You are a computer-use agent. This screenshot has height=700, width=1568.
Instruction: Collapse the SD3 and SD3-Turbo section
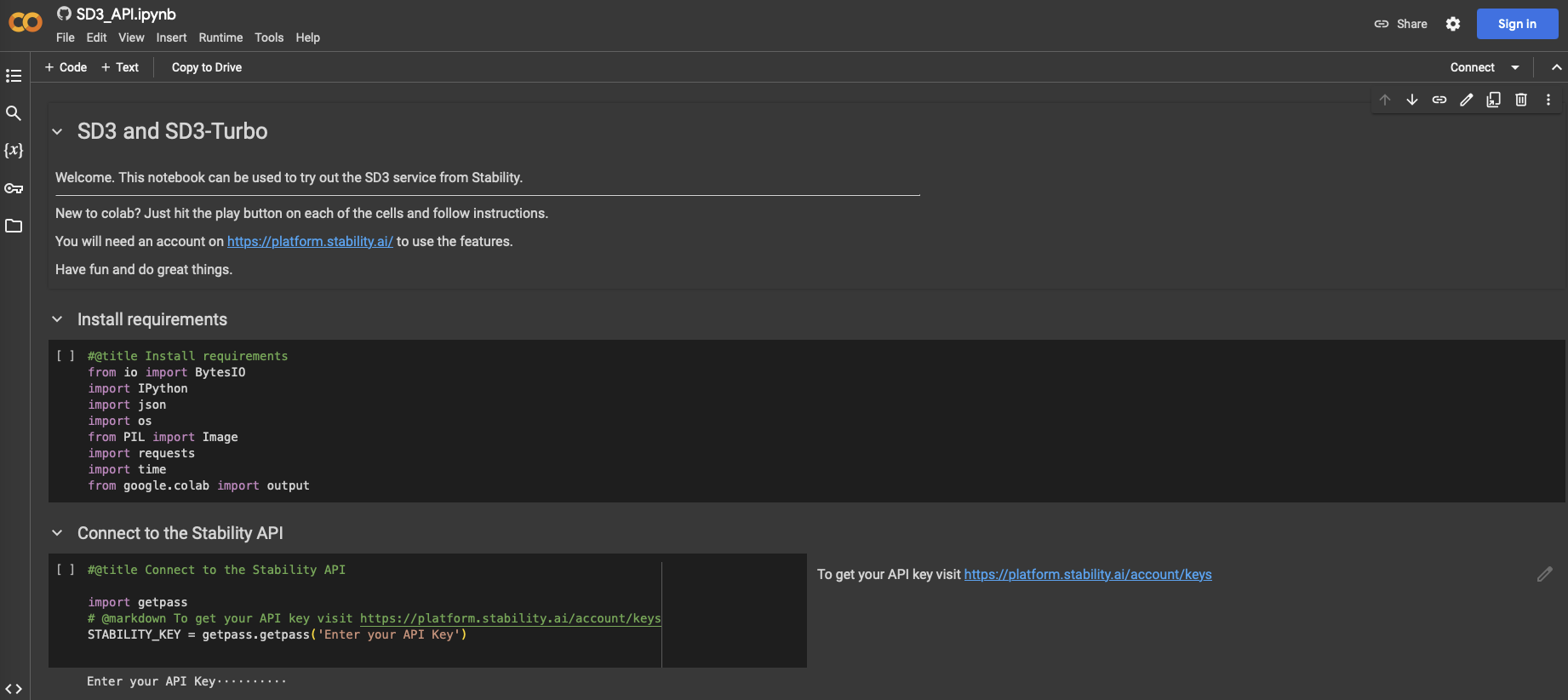57,131
